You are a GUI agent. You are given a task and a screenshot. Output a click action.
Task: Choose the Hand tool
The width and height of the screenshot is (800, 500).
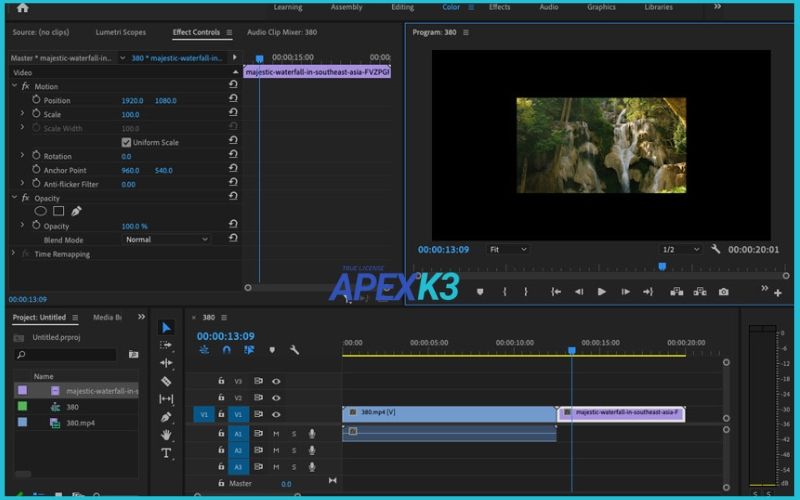point(166,435)
